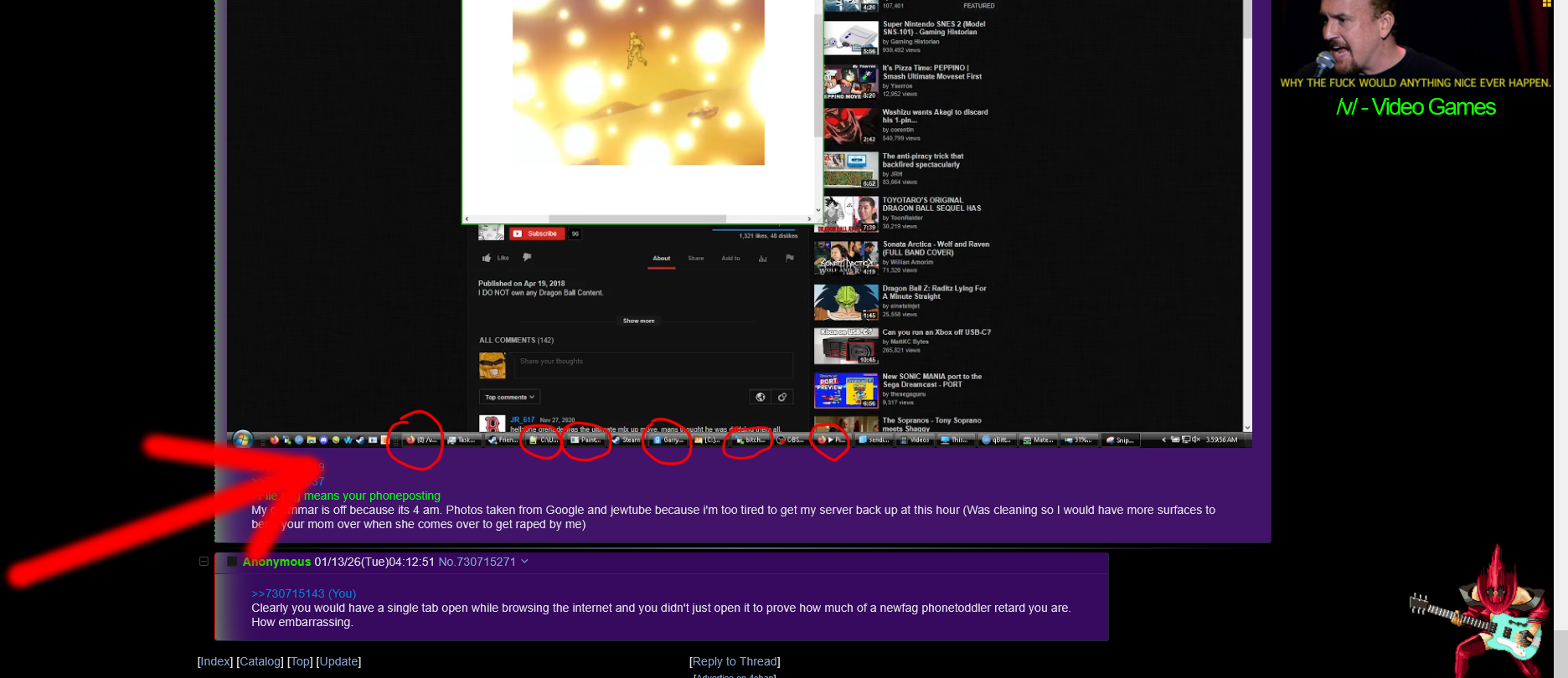Select the Share tab under the video
Image resolution: width=1568 pixels, height=678 pixels.
[x=696, y=258]
